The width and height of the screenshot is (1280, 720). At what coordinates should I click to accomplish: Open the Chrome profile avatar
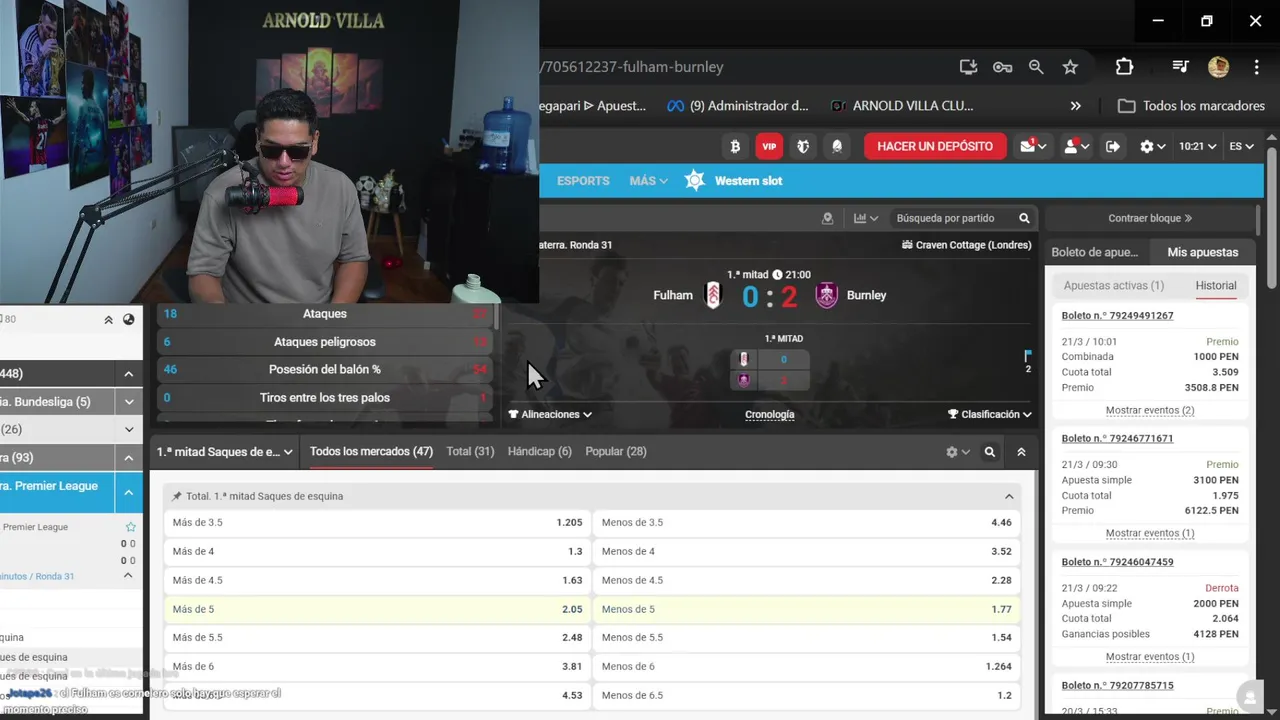(1218, 67)
